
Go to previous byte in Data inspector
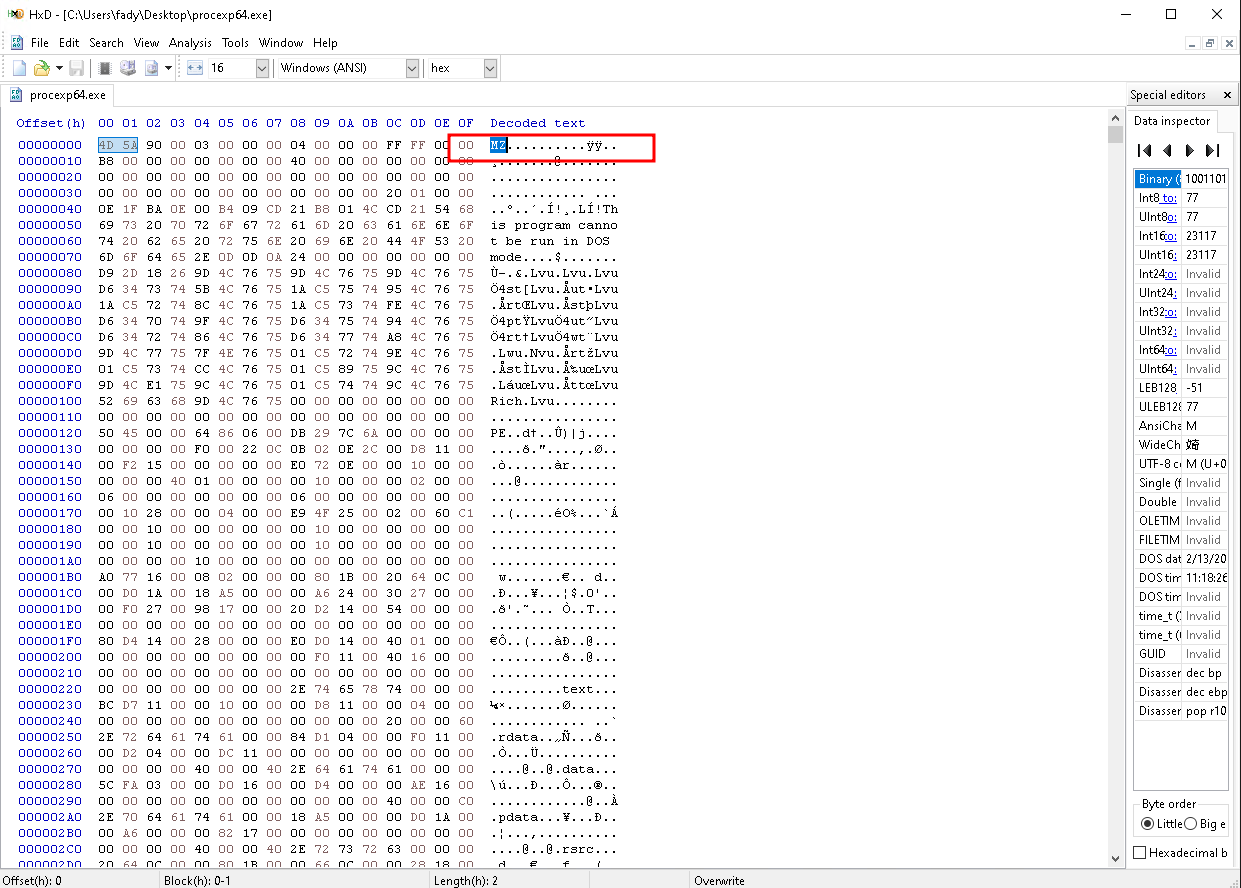click(x=1167, y=150)
